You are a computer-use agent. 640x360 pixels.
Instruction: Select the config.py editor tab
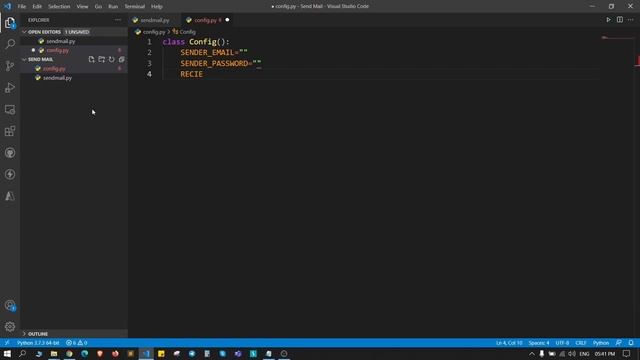click(x=208, y=20)
